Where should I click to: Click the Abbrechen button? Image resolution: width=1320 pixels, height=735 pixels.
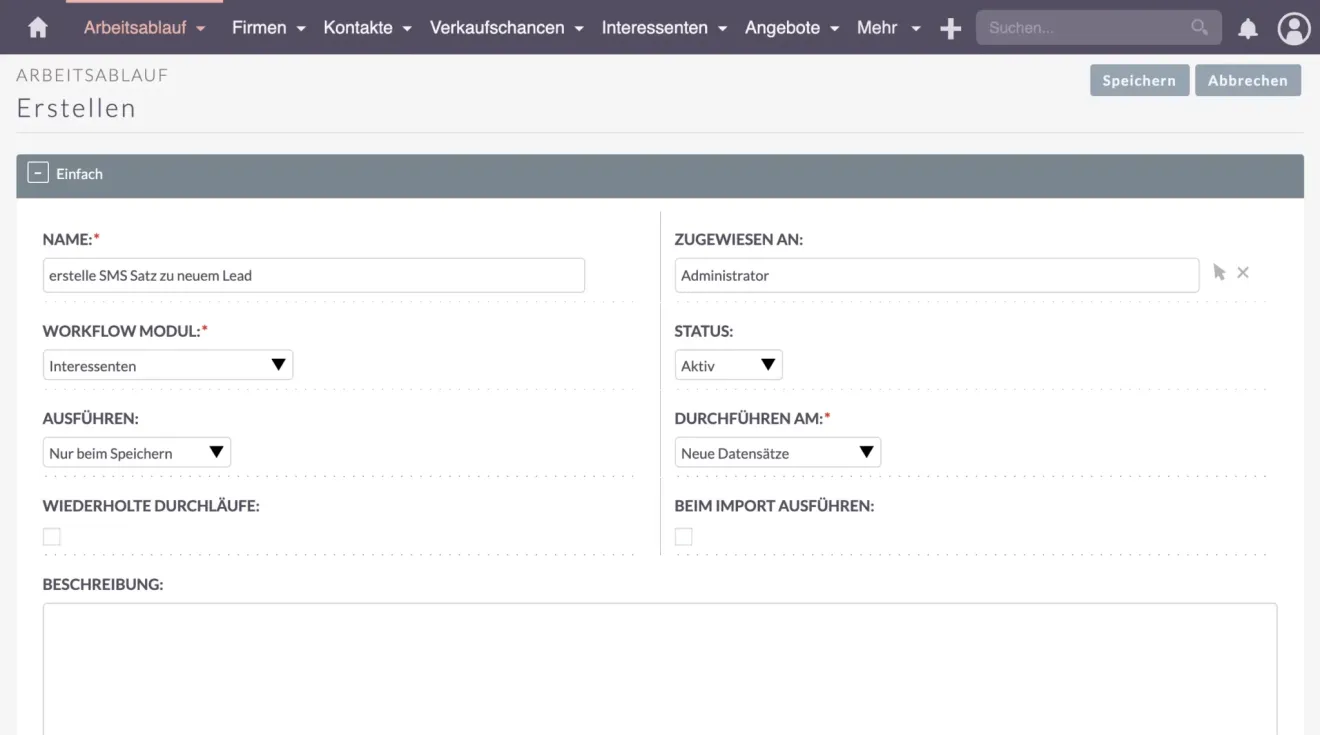coord(1247,80)
